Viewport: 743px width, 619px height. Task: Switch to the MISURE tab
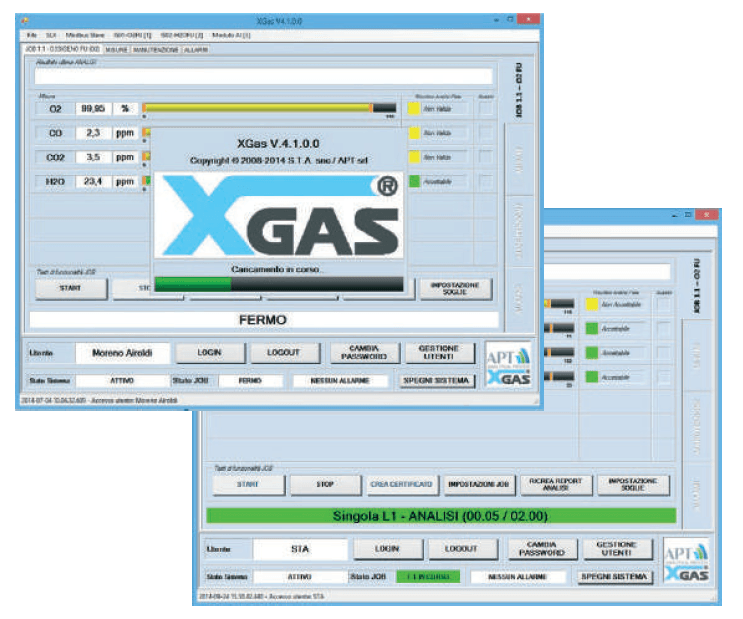(x=116, y=50)
